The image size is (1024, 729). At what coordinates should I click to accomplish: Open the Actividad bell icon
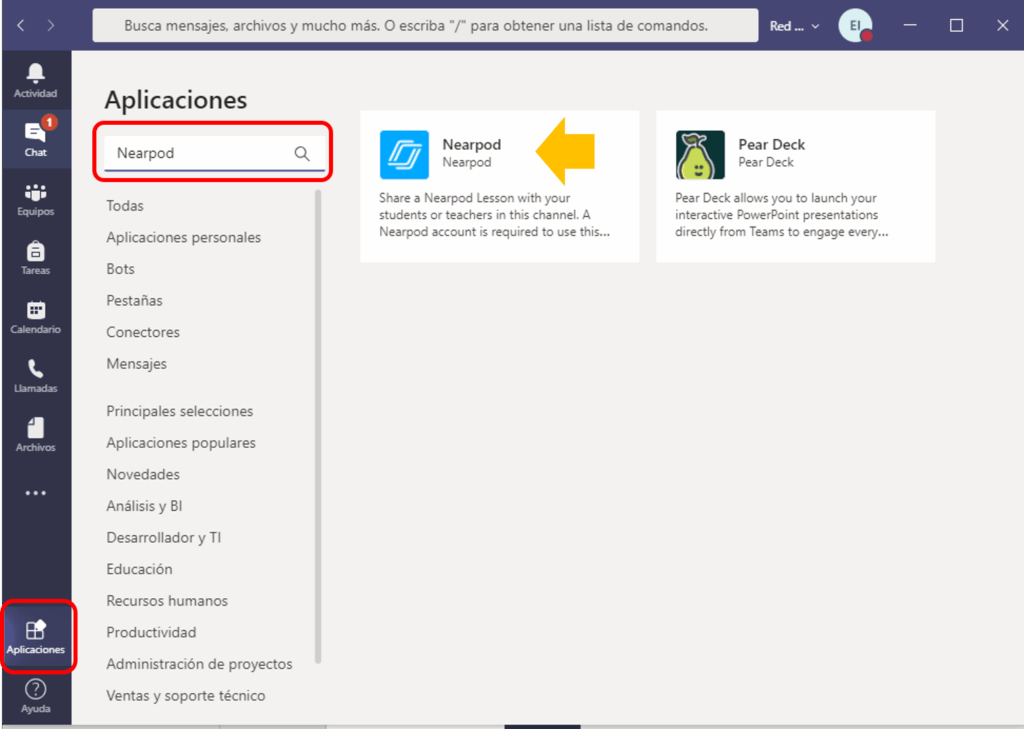(x=35, y=78)
